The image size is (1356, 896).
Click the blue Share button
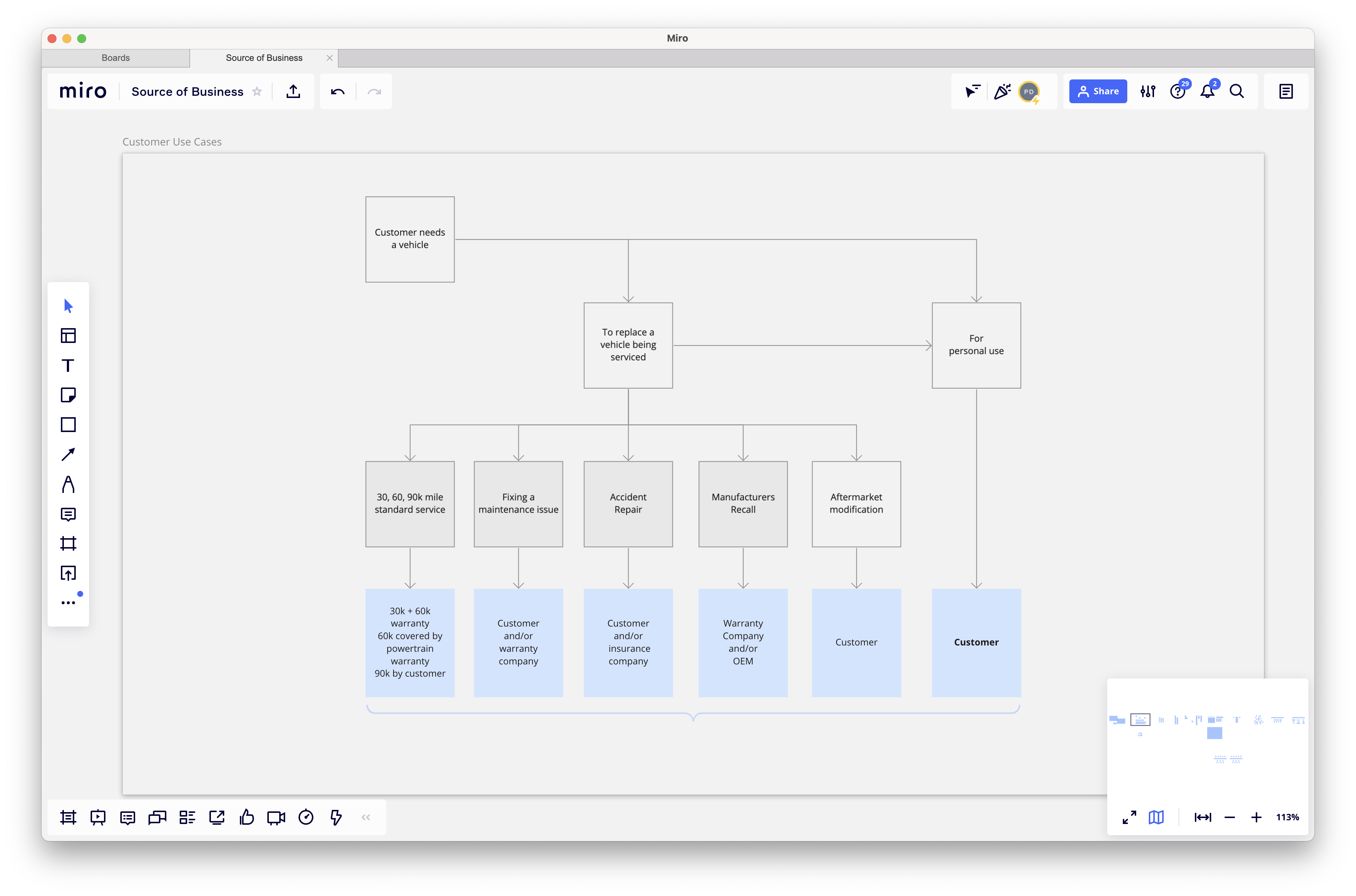(x=1098, y=91)
